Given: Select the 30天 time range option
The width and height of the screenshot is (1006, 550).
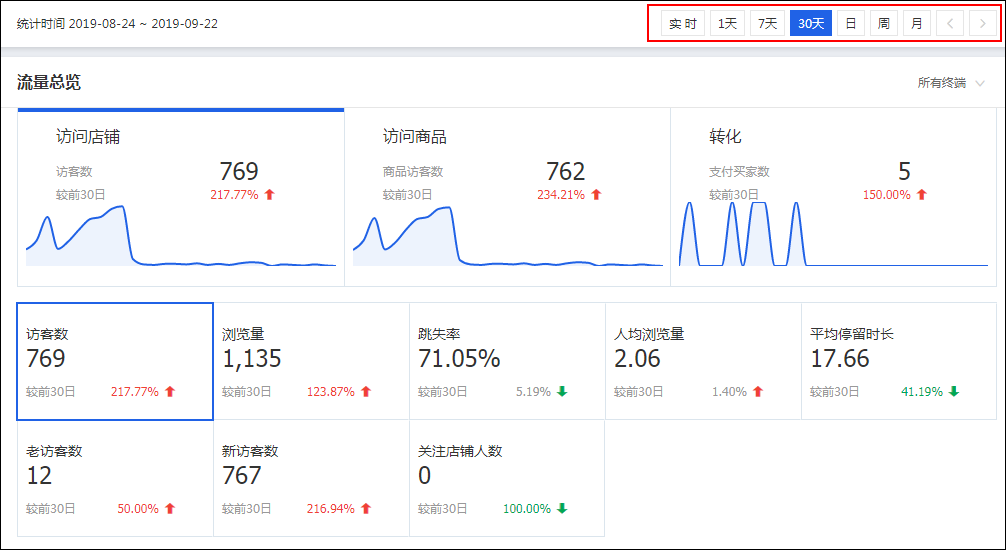Looking at the screenshot, I should tap(811, 23).
